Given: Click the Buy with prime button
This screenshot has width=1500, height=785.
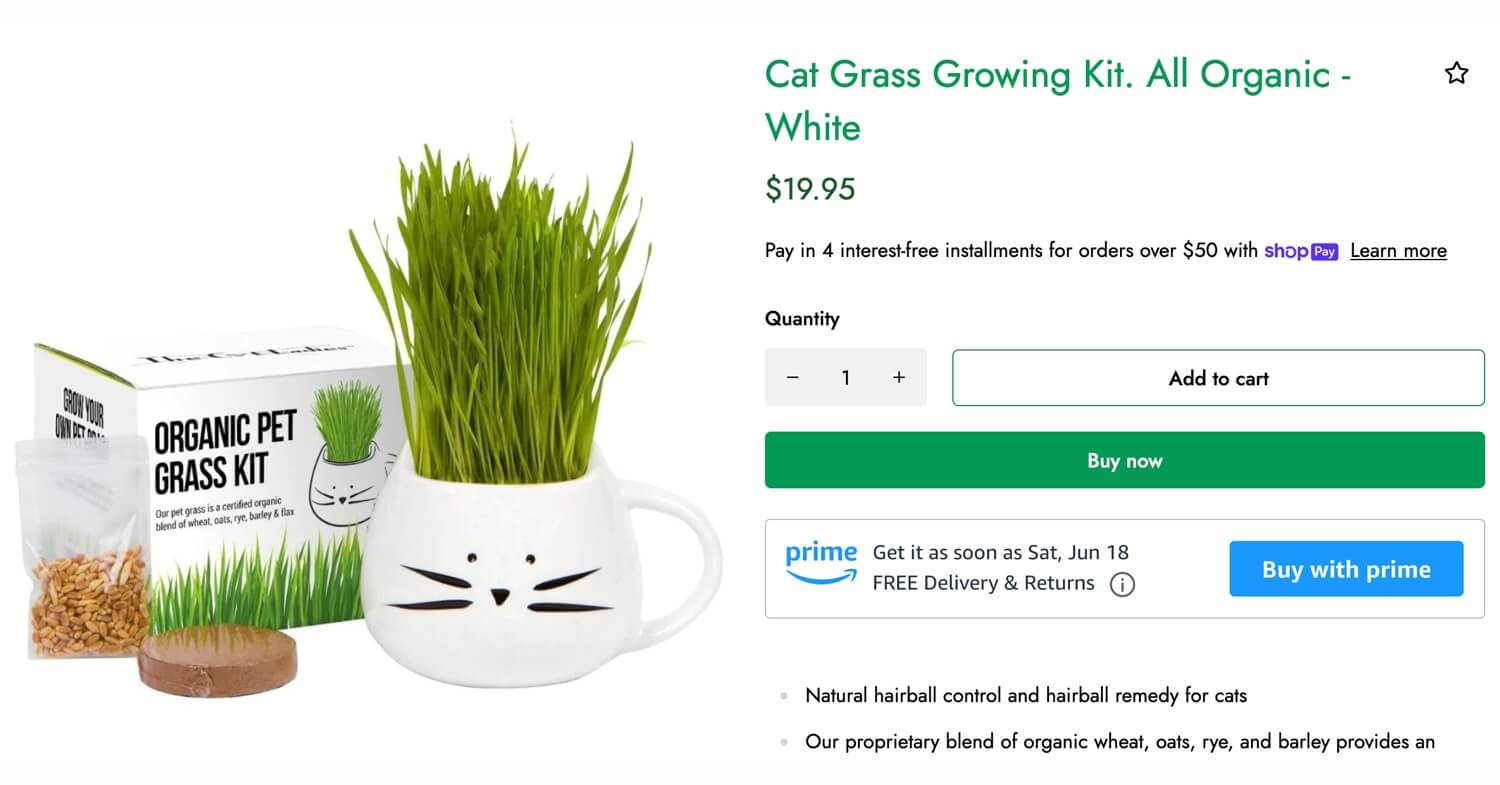Looking at the screenshot, I should (x=1346, y=569).
